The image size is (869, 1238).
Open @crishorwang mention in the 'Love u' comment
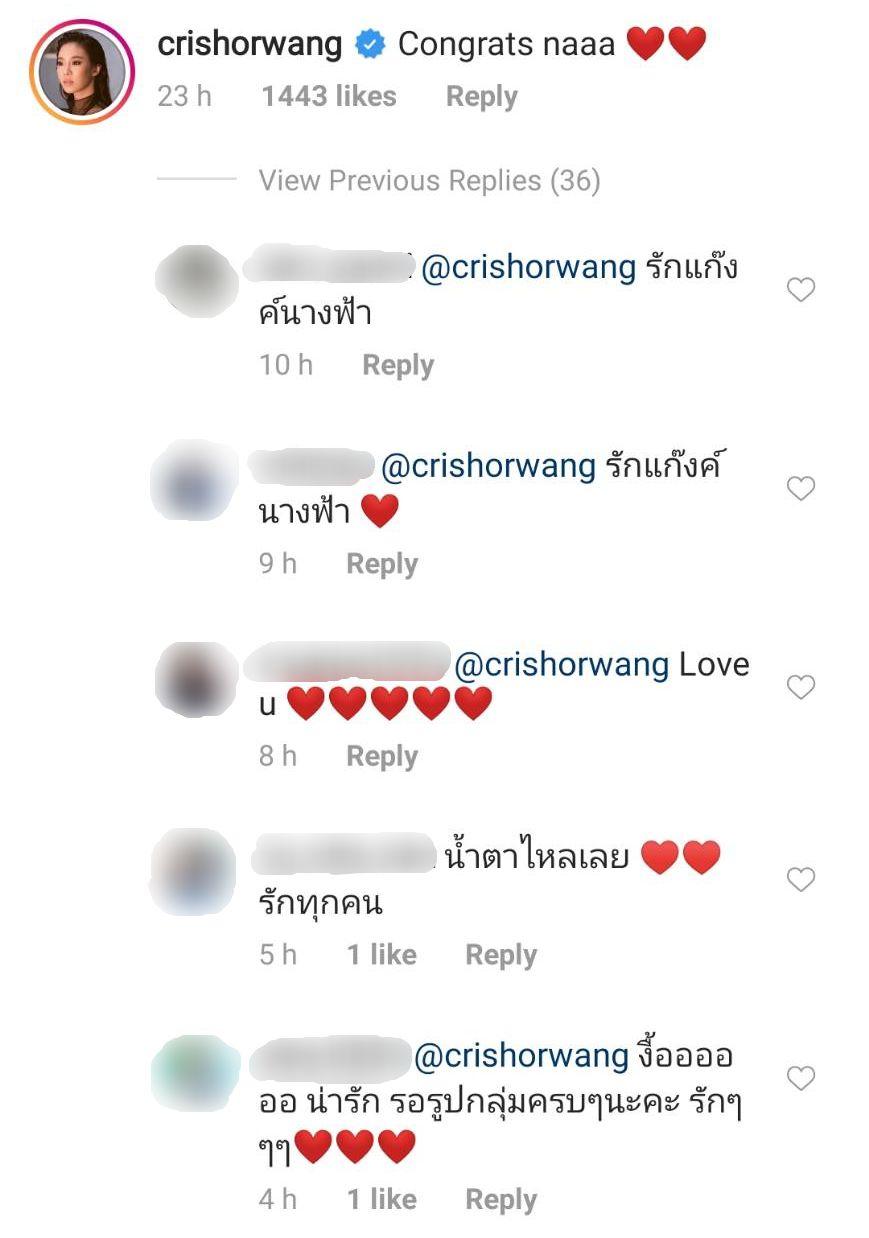(x=561, y=665)
